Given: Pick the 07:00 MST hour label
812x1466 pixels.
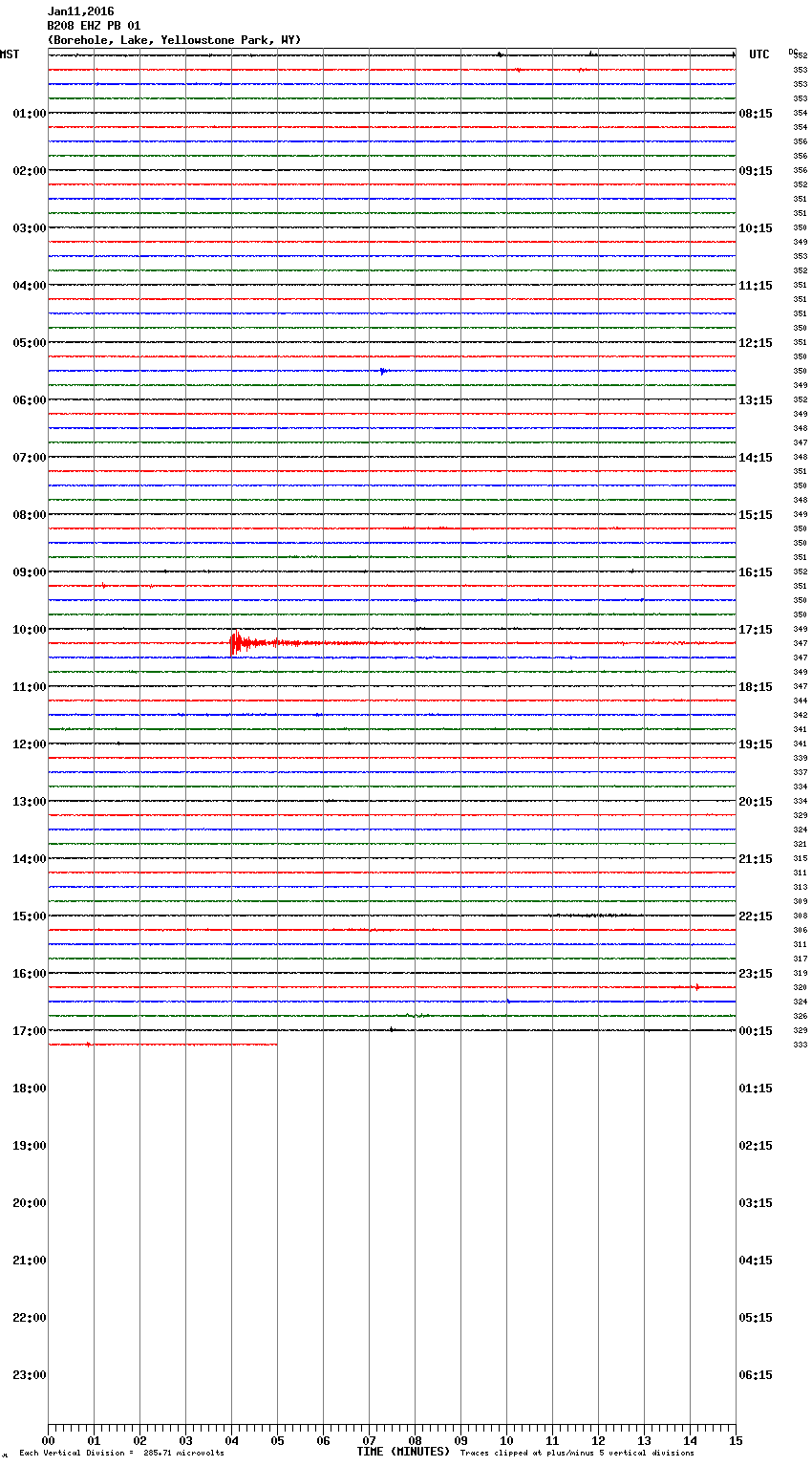Looking at the screenshot, I should click(x=30, y=458).
